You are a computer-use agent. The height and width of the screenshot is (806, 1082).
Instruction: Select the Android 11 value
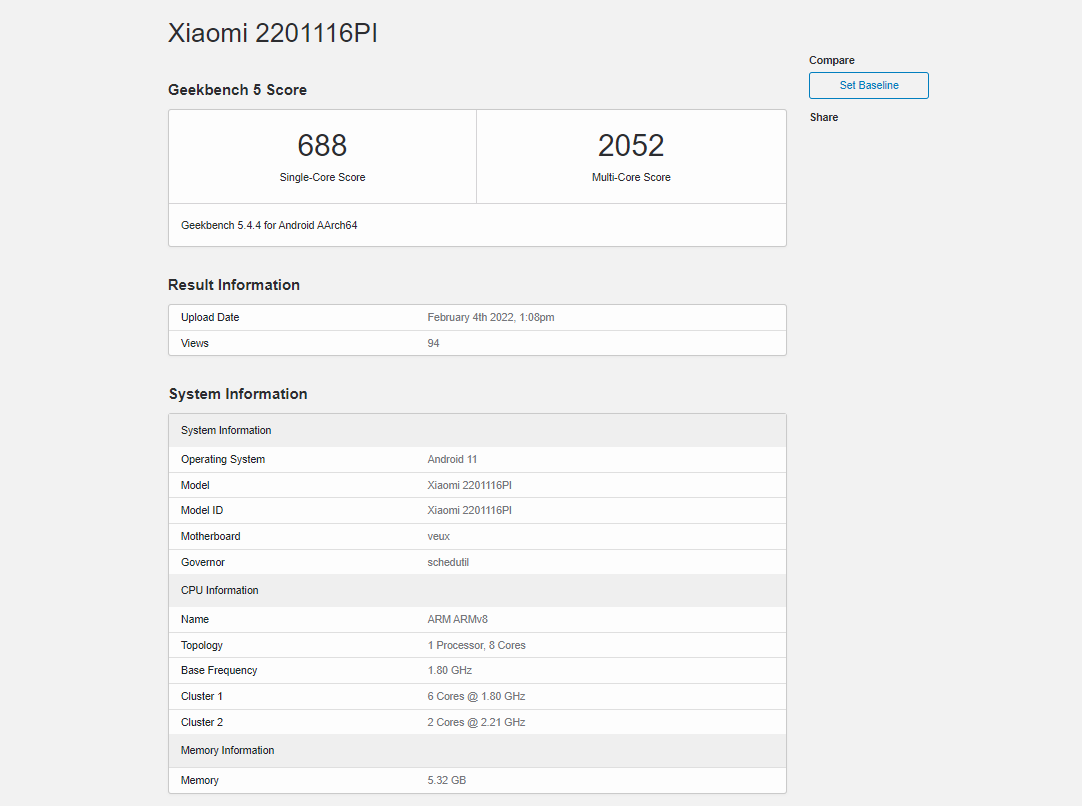[452, 460]
